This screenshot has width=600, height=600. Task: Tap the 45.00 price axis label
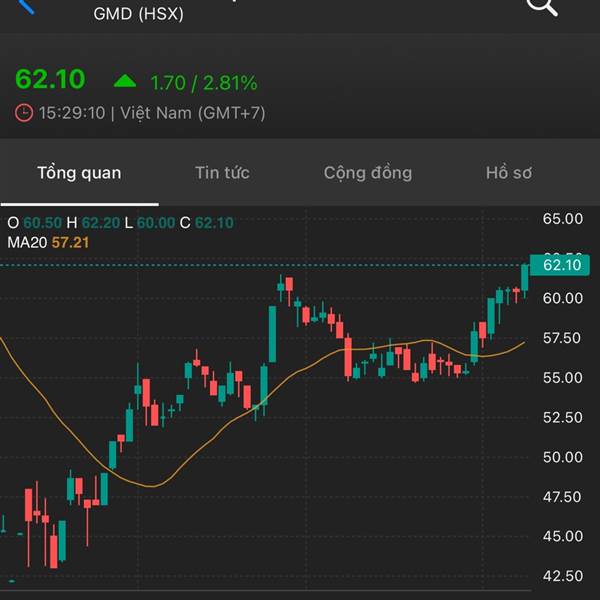click(x=563, y=536)
